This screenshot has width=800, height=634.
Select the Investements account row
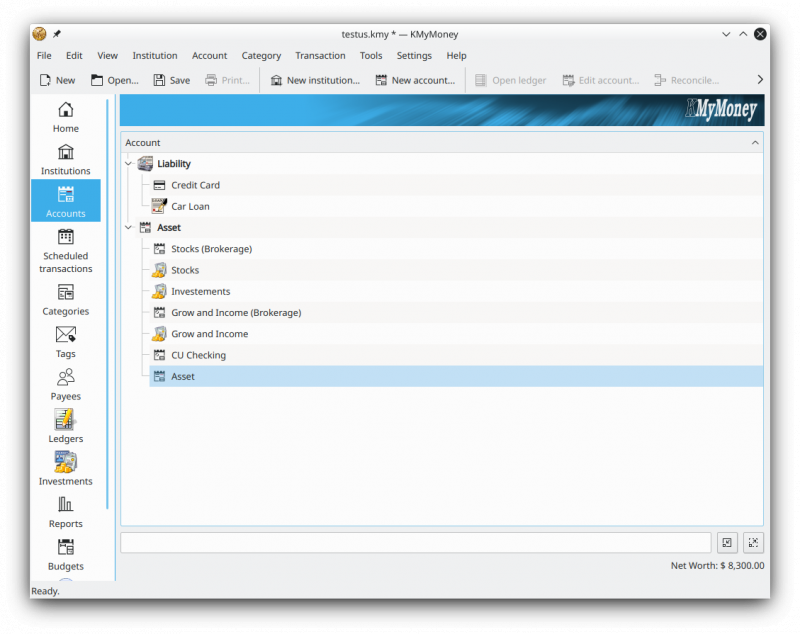click(456, 292)
